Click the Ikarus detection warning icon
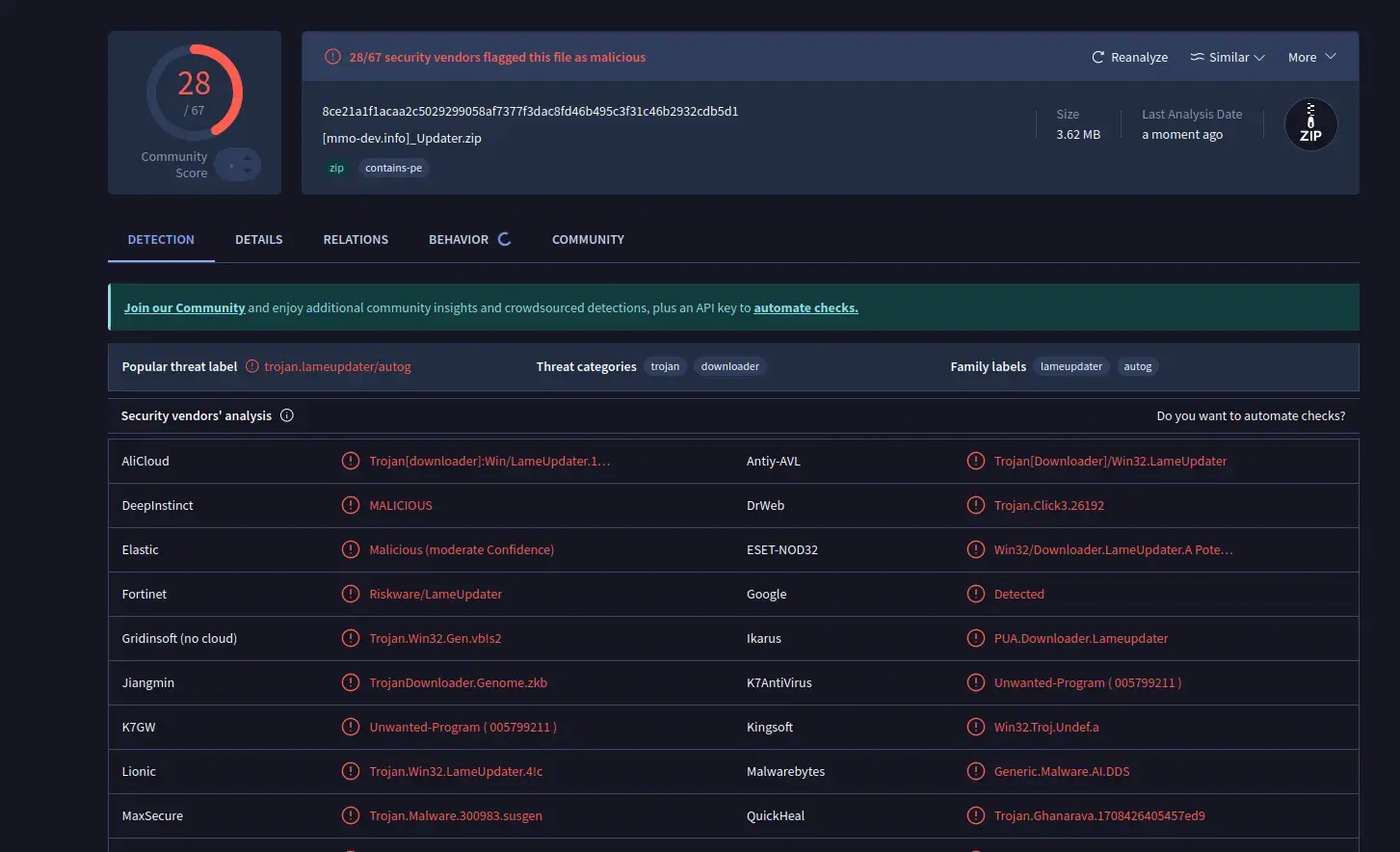The image size is (1400, 852). click(x=976, y=638)
